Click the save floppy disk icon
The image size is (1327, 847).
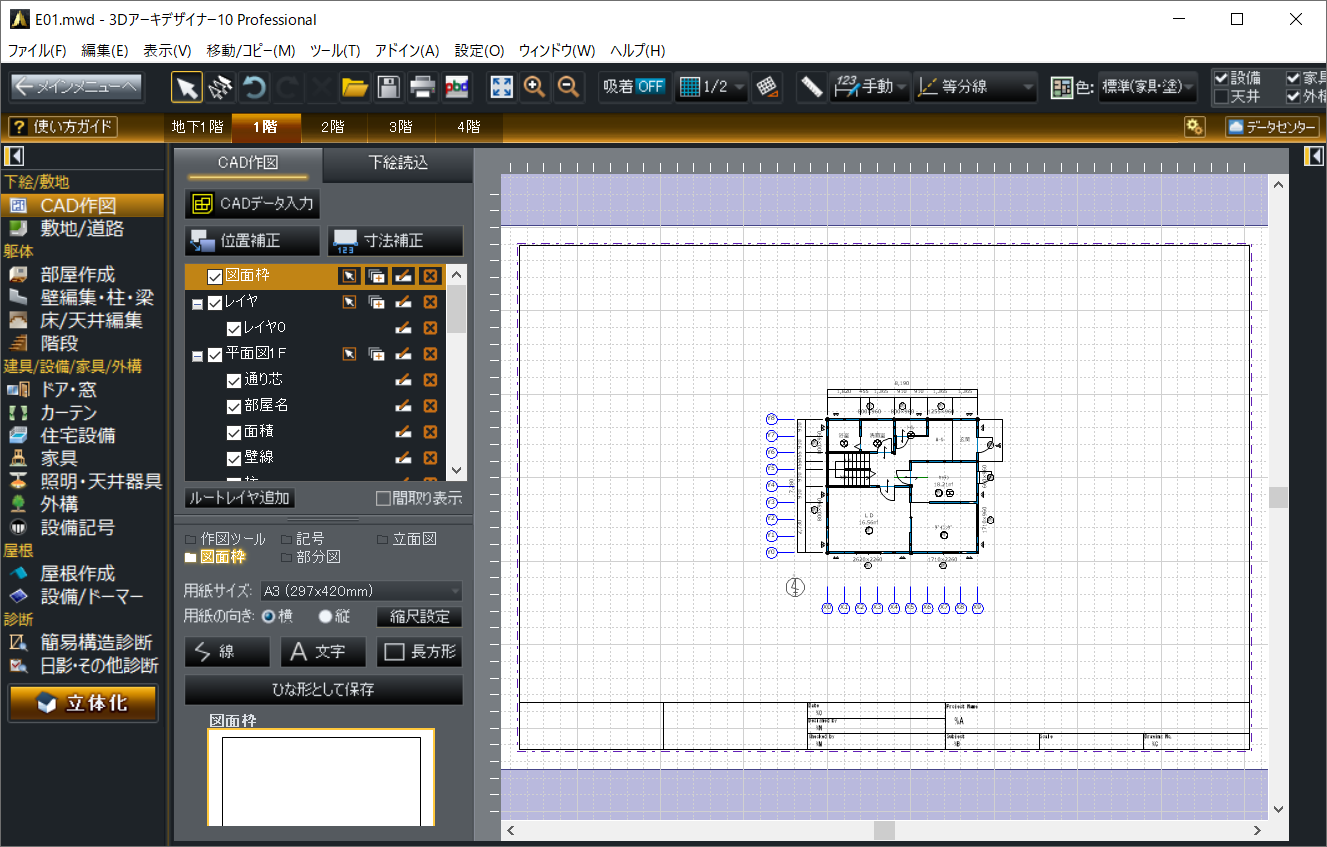point(388,87)
